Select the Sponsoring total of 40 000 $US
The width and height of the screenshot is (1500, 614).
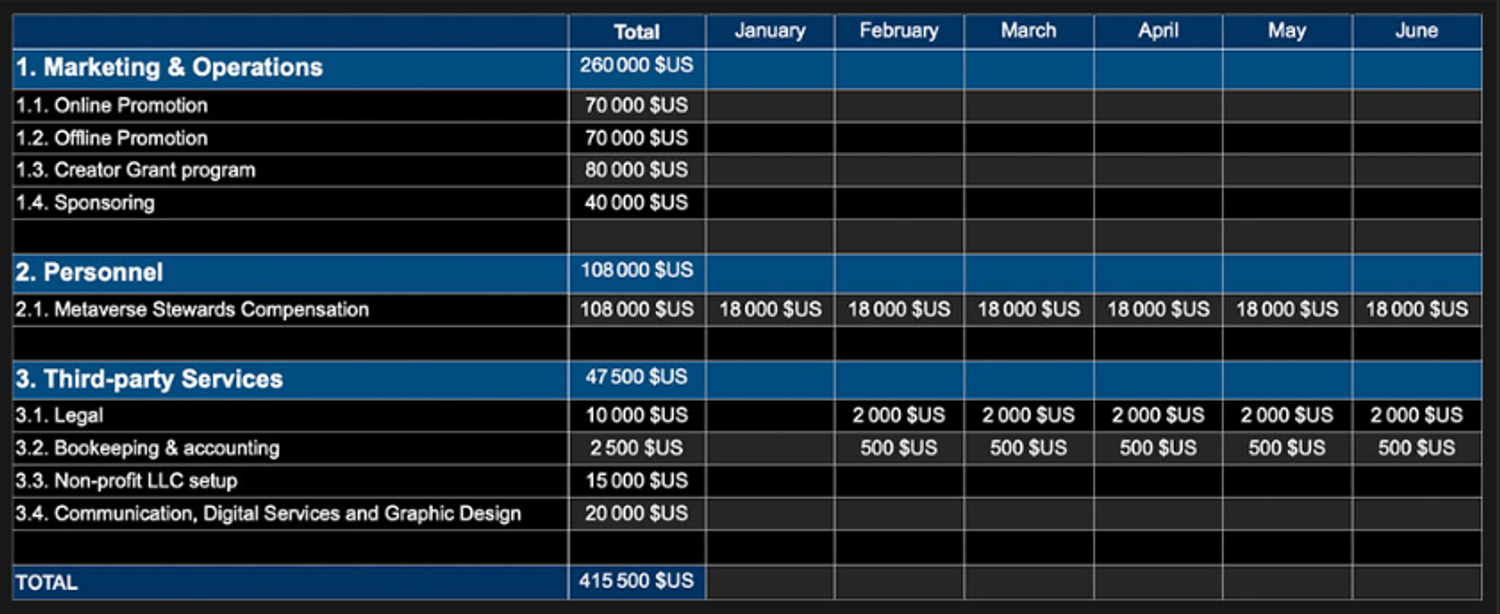pos(637,203)
